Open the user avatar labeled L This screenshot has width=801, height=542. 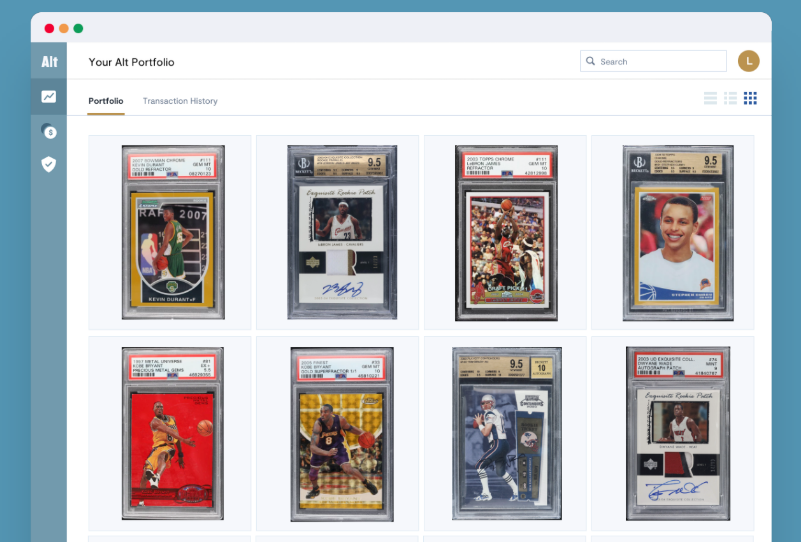(748, 61)
